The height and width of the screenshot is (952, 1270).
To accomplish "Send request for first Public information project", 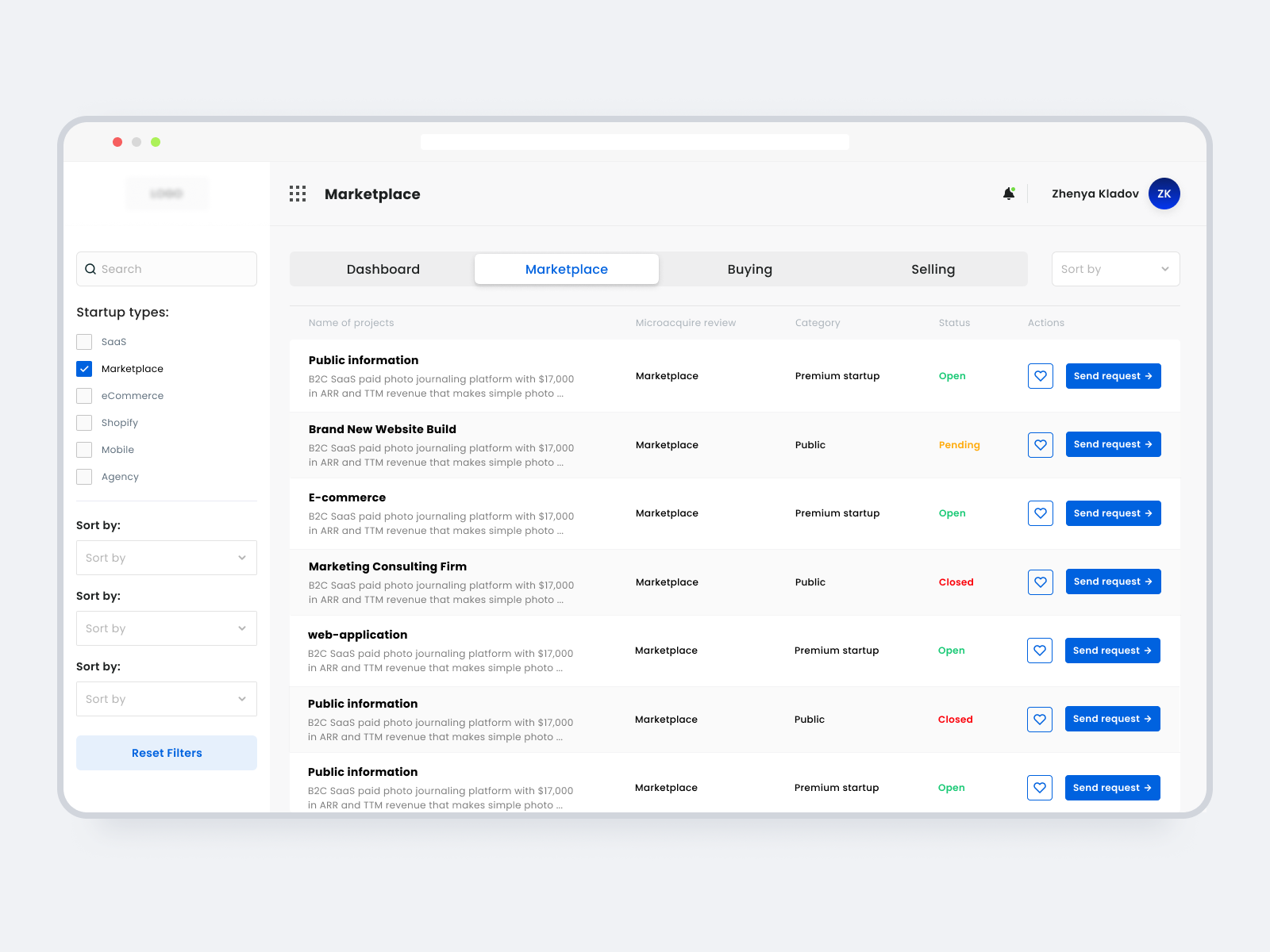I will tap(1113, 376).
